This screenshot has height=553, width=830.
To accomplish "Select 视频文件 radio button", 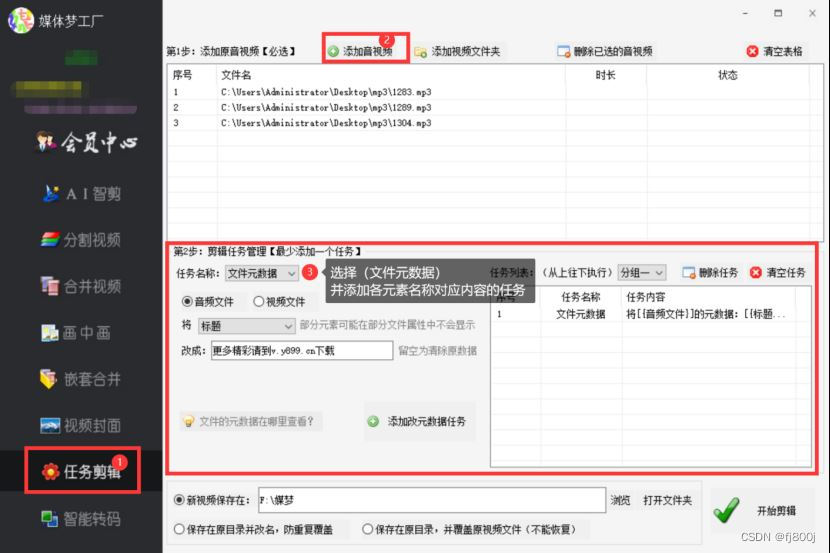I will point(258,302).
